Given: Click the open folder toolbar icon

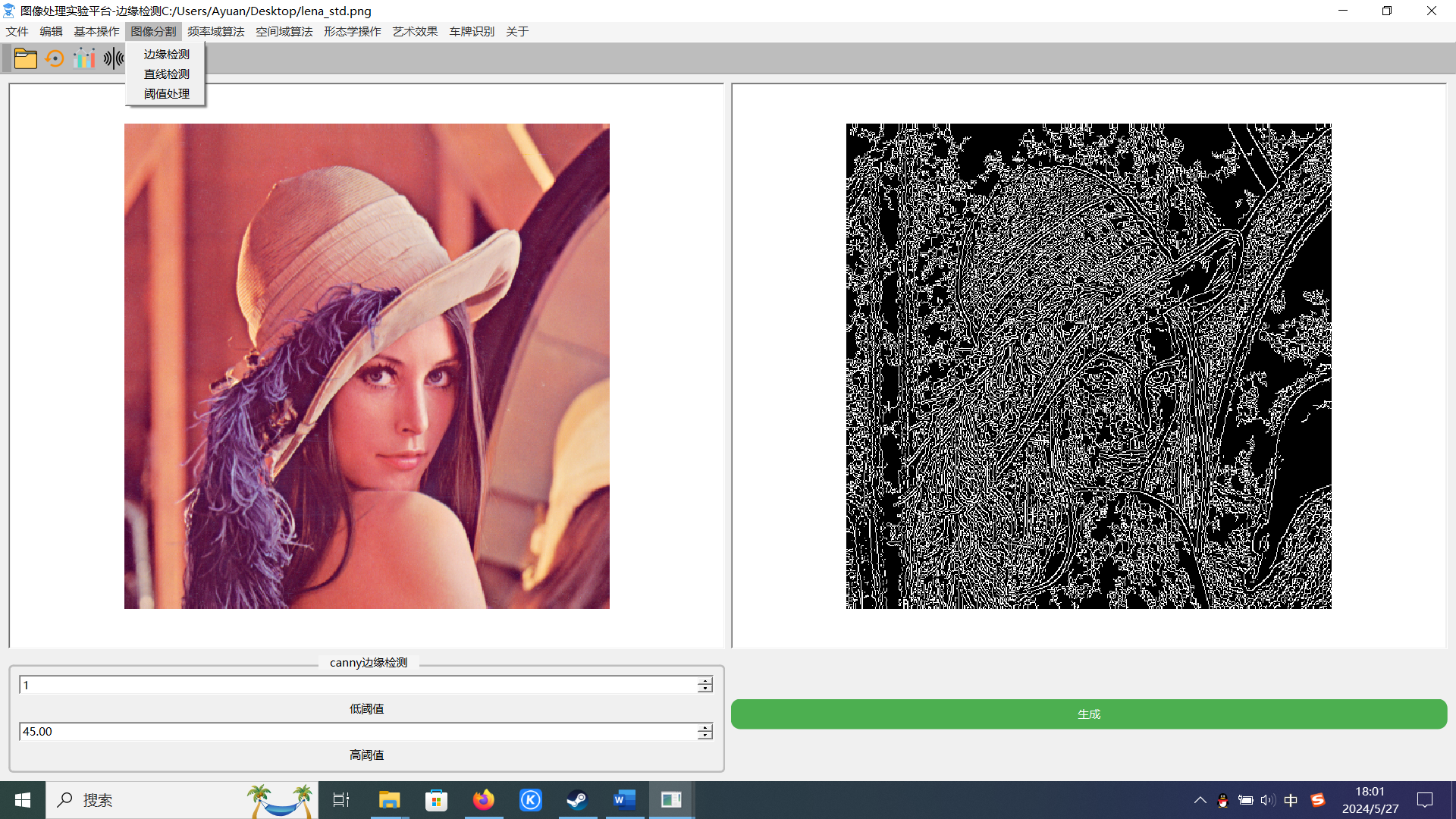Looking at the screenshot, I should (25, 58).
